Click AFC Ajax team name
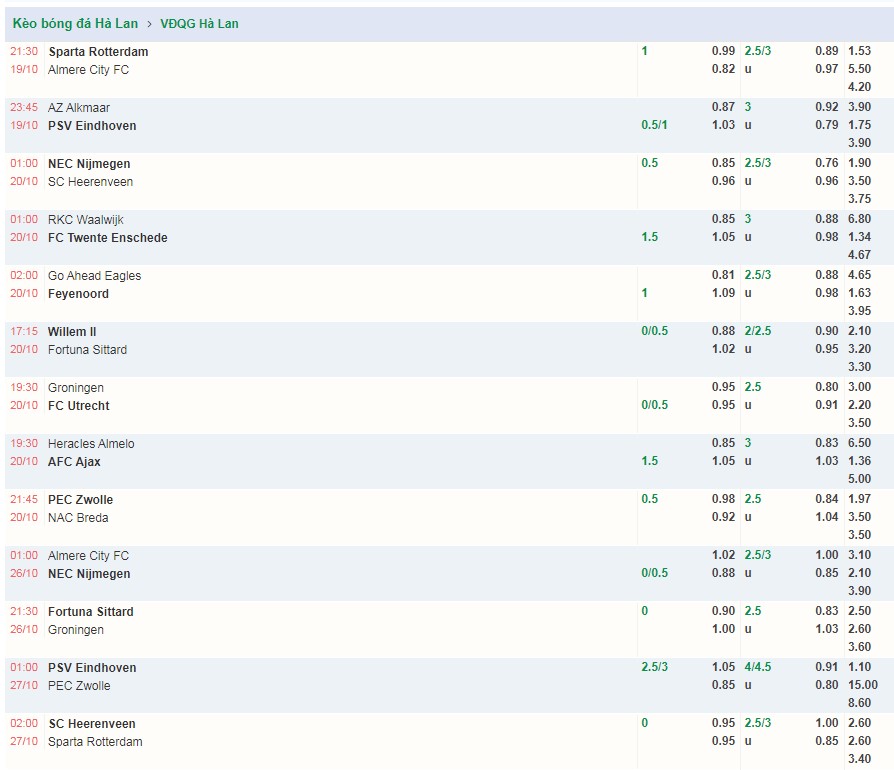Viewport: 894px width, 770px height. point(74,462)
